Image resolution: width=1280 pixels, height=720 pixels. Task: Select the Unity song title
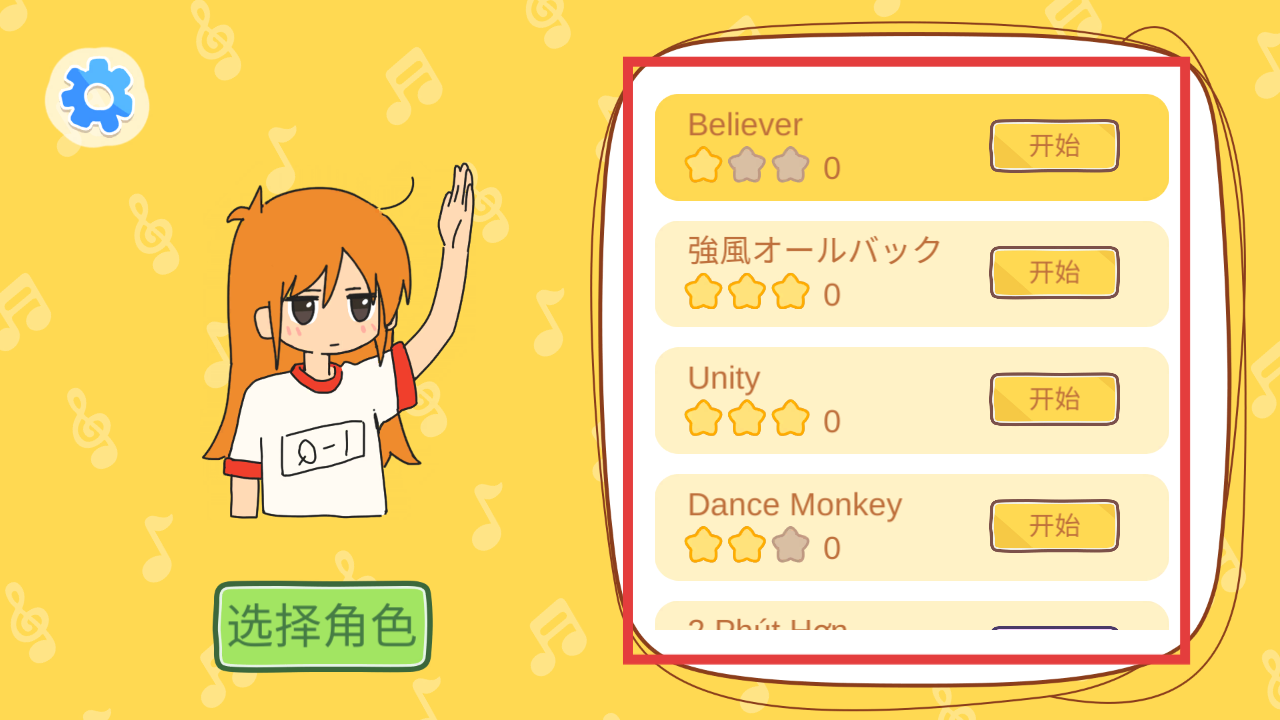(x=724, y=378)
